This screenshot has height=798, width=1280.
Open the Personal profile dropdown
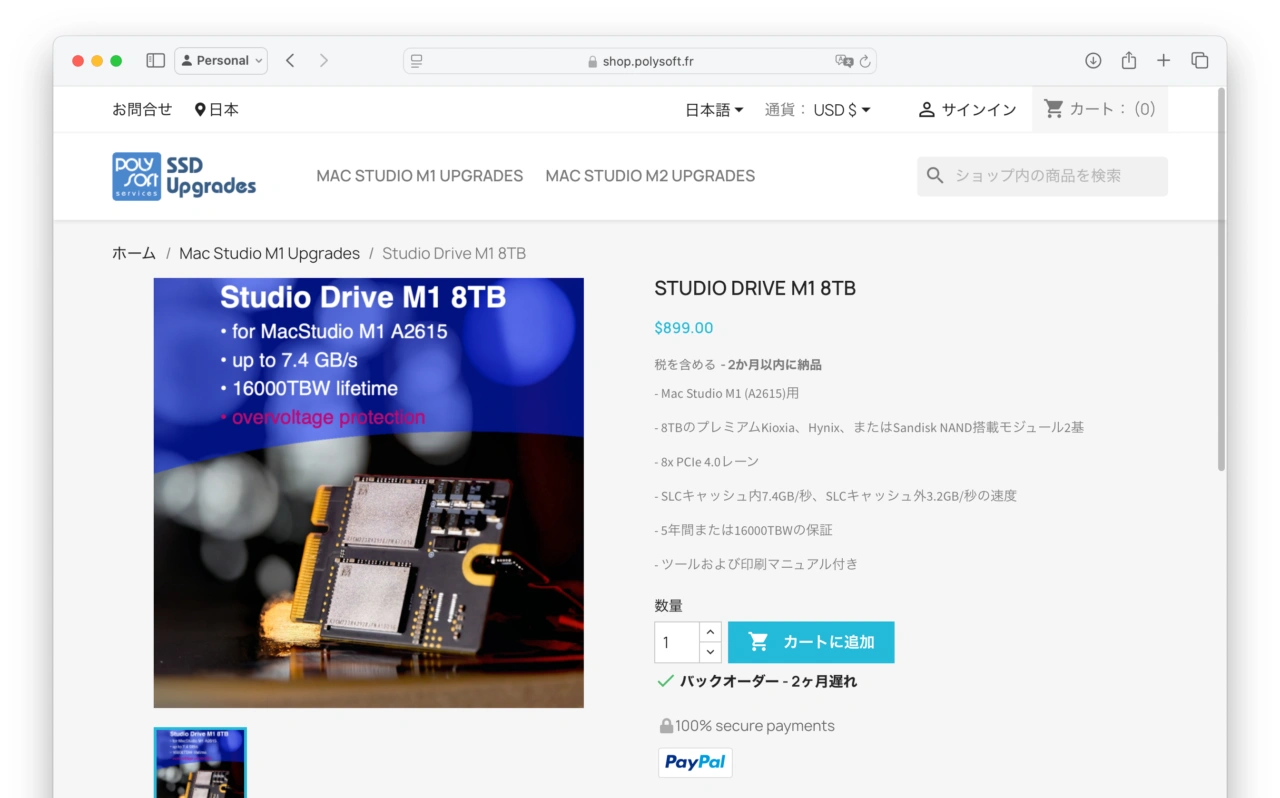221,61
